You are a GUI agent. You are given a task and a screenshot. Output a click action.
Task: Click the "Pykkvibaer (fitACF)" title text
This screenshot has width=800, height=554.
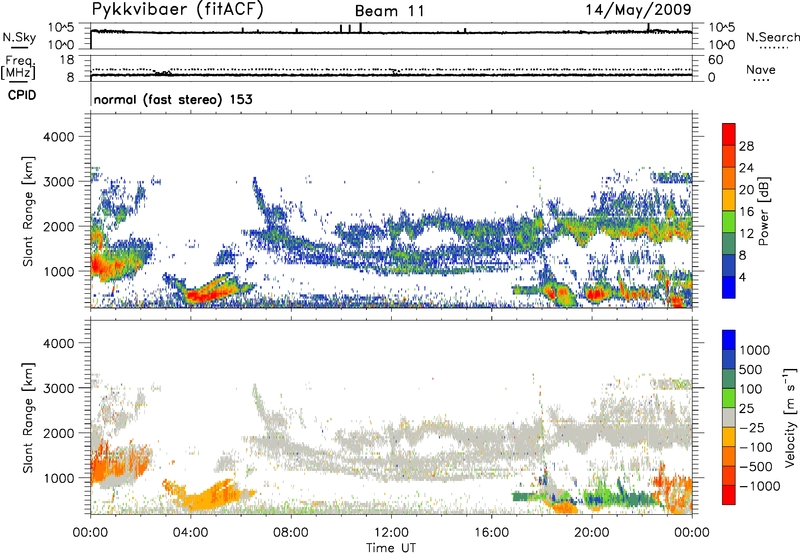178,9
